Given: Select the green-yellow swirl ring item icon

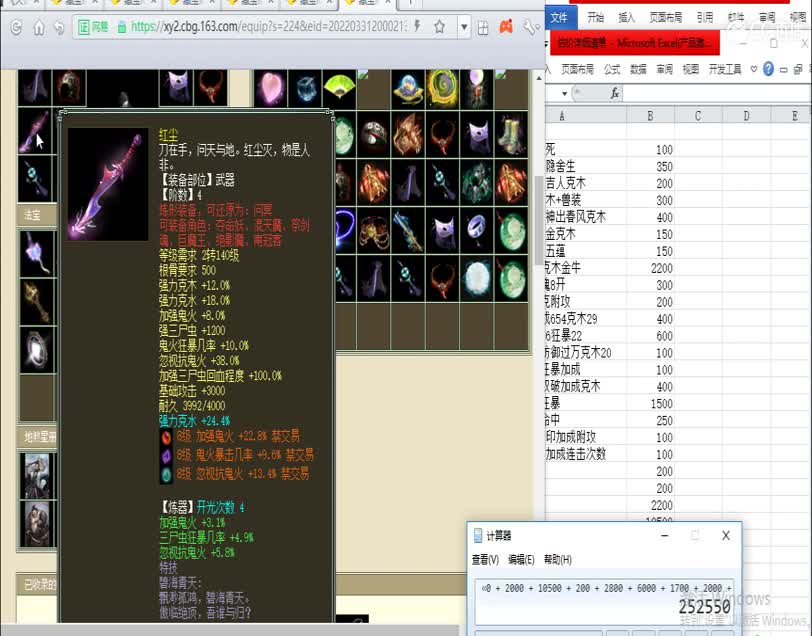Looking at the screenshot, I should [443, 89].
